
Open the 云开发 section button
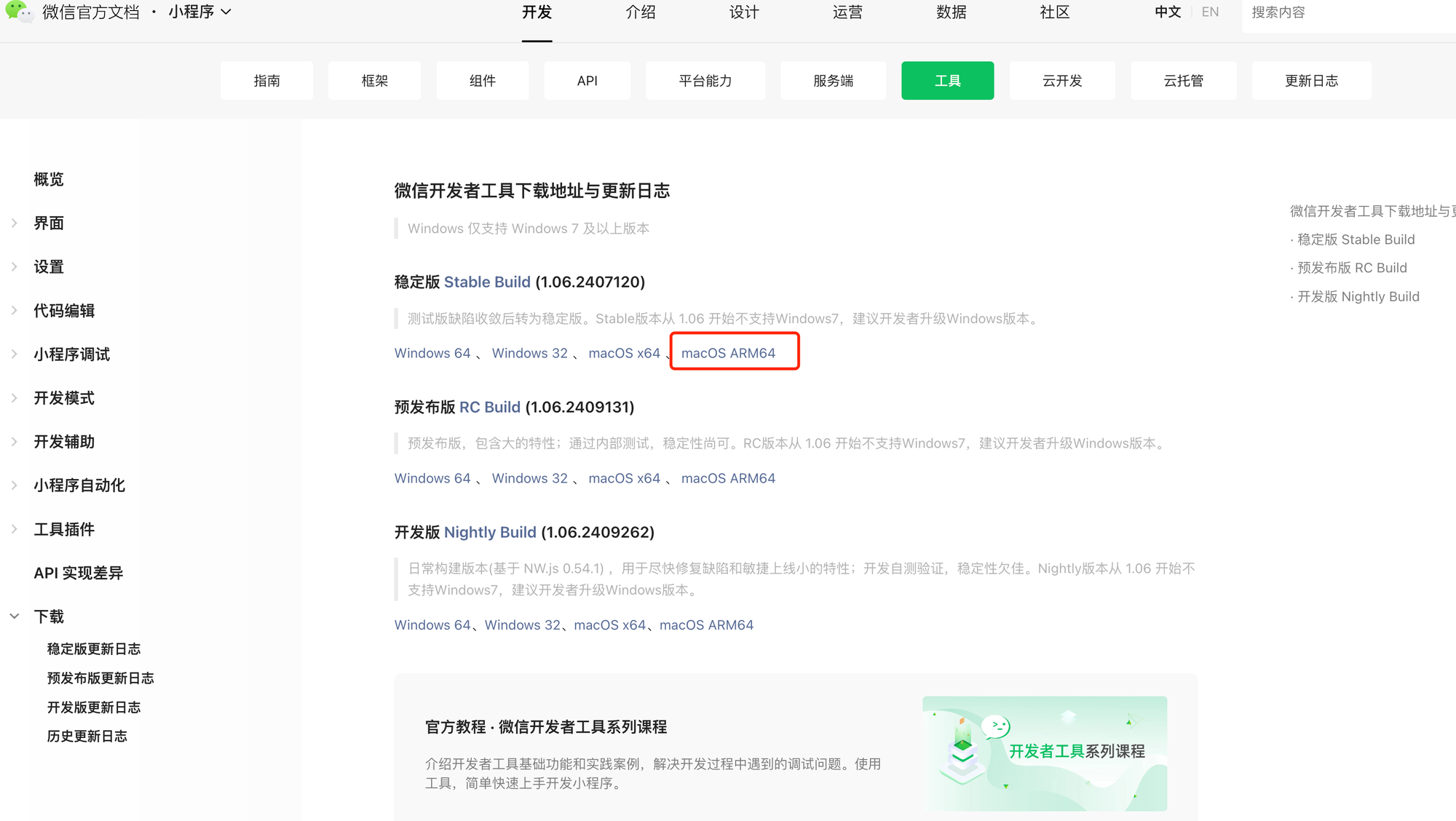coord(1062,81)
